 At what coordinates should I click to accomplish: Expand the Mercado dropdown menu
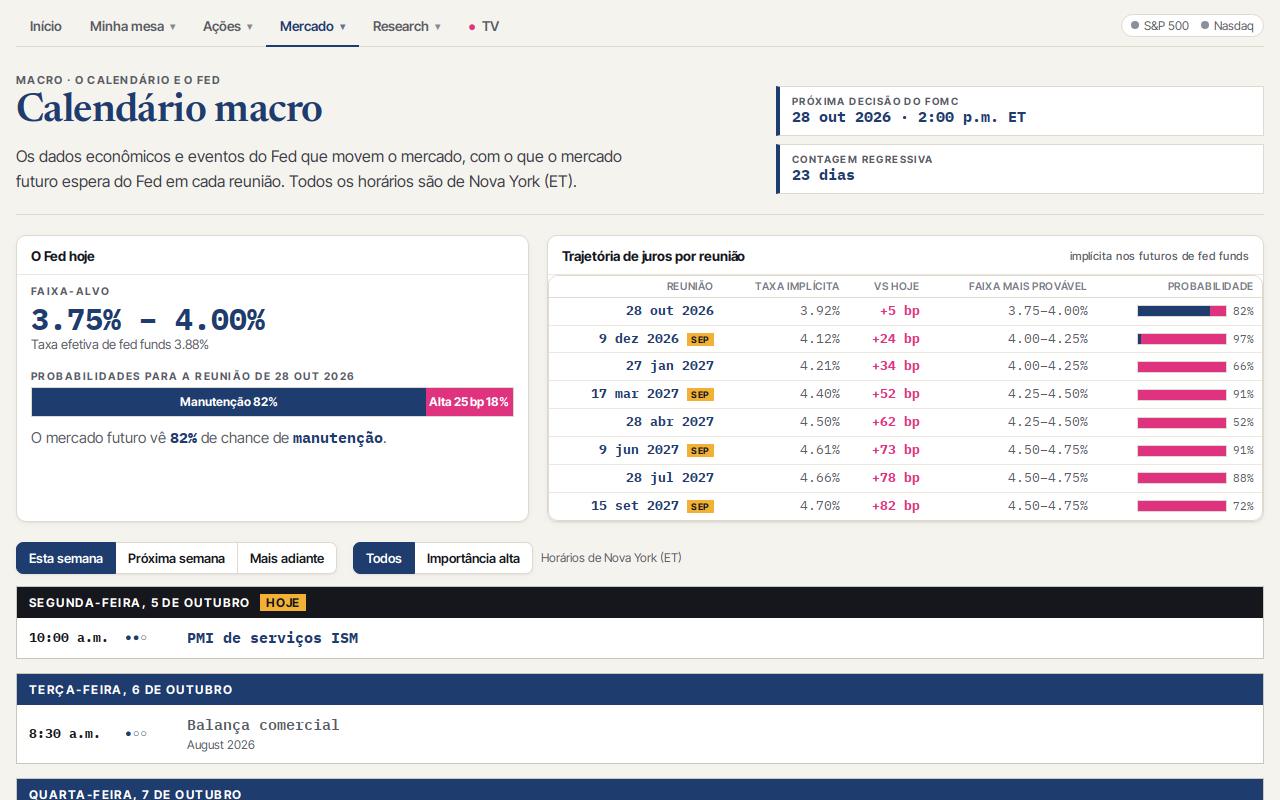pos(312,26)
